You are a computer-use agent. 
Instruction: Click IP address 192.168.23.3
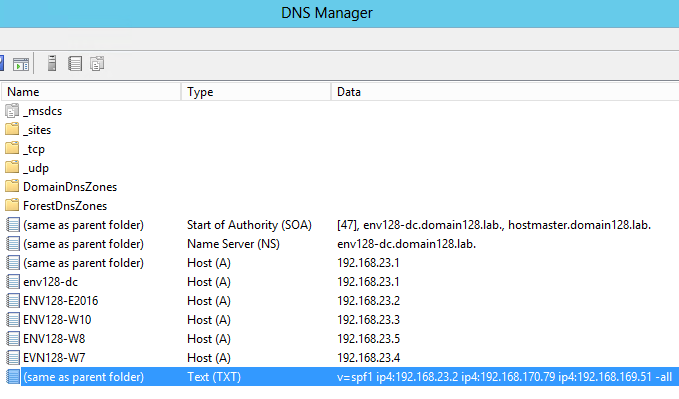pyautogui.click(x=369, y=320)
